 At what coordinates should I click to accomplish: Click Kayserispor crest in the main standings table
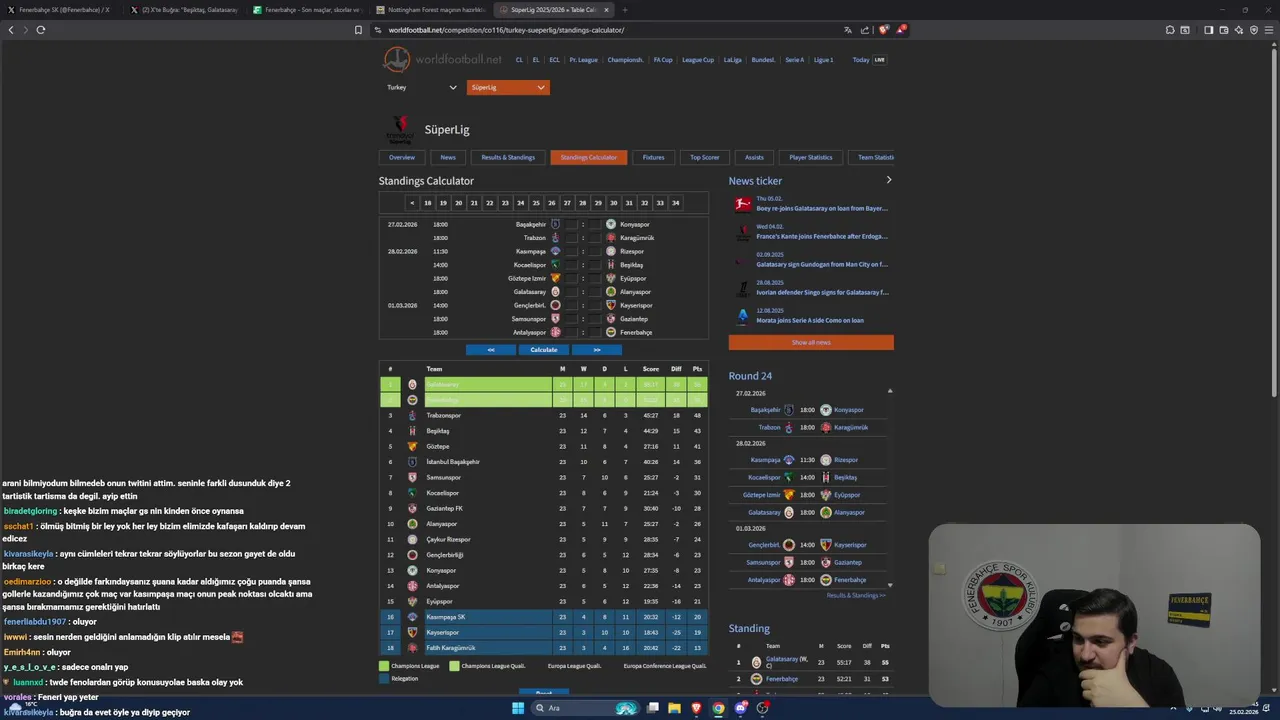412,632
